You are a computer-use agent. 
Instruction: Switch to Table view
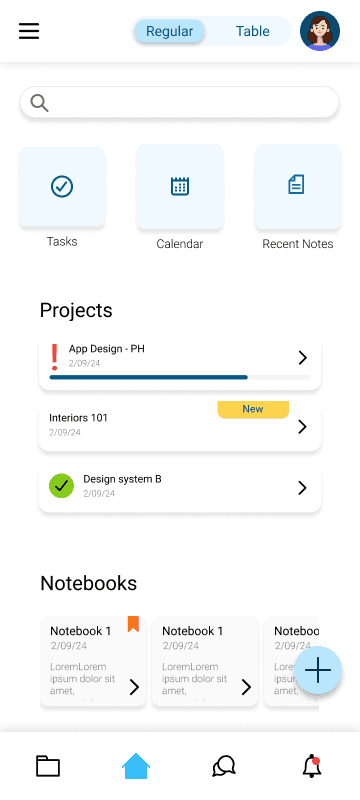[x=252, y=31]
